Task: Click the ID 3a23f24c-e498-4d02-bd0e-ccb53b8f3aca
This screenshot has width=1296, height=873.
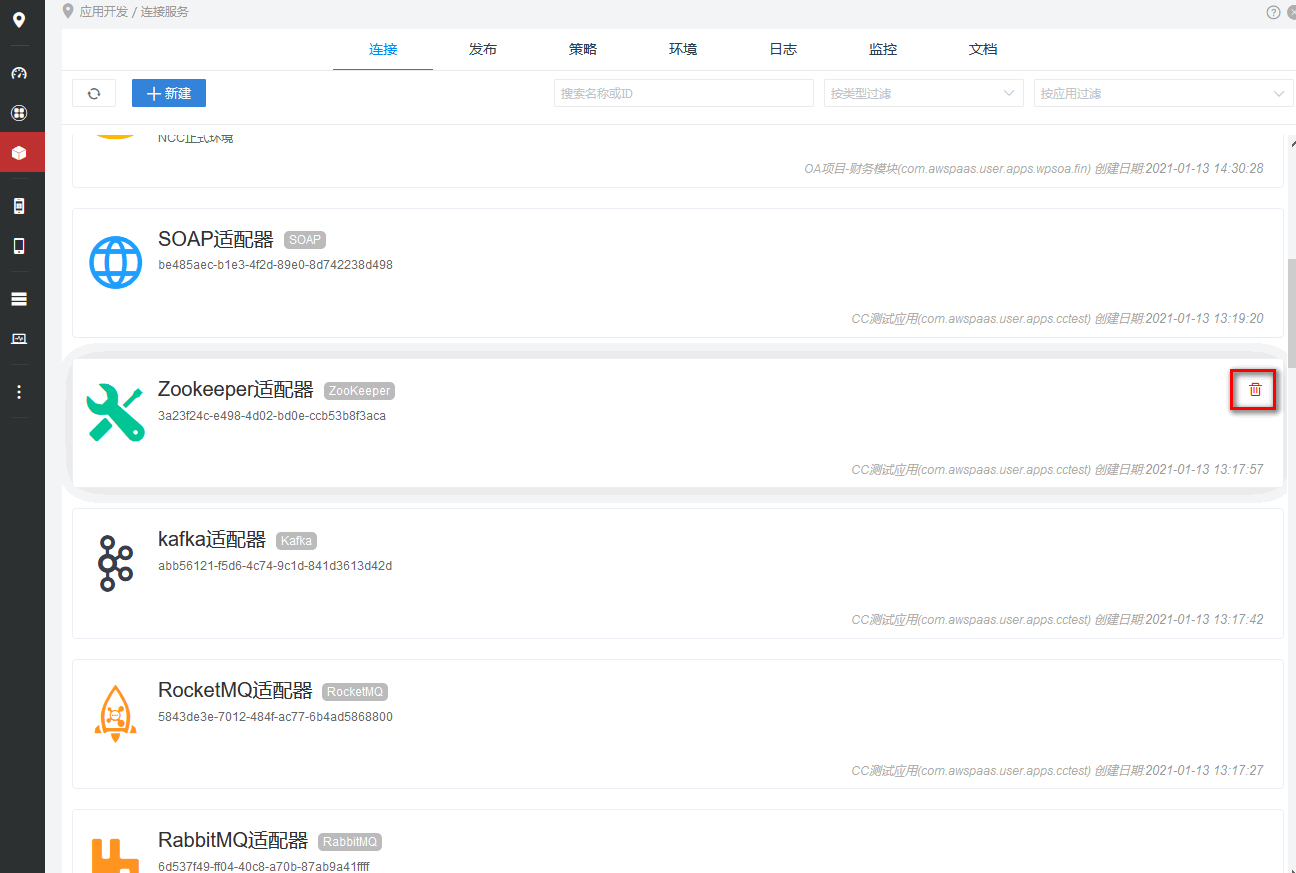Action: [272, 416]
